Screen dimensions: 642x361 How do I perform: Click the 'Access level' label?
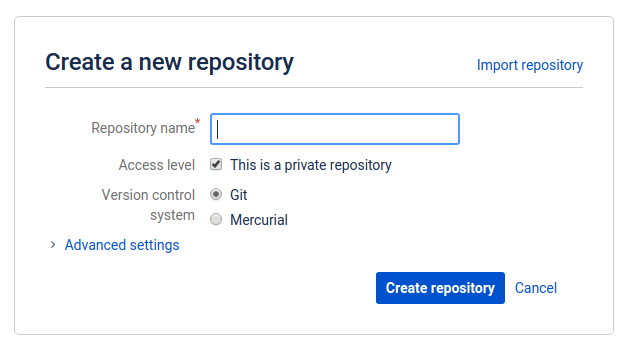click(156, 165)
